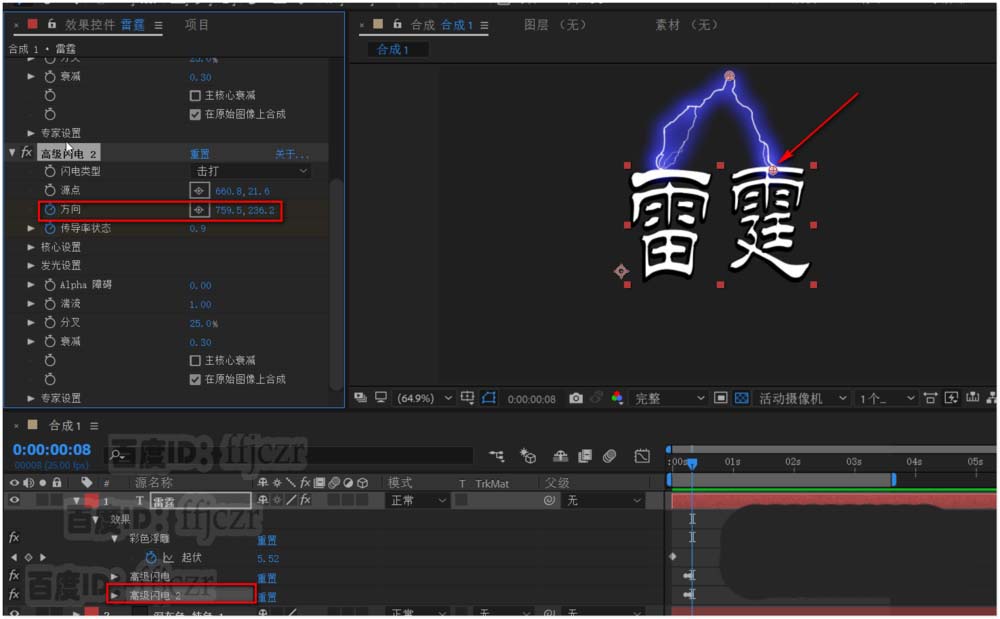Image resolution: width=1000 pixels, height=619 pixels.
Task: Click the region of interest icon
Action: [x=720, y=398]
